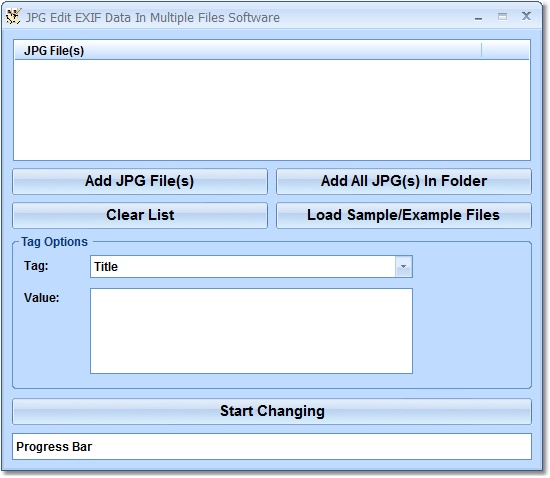Click the window title bar text
Image resolution: width=550 pixels, height=478 pixels.
[153, 18]
